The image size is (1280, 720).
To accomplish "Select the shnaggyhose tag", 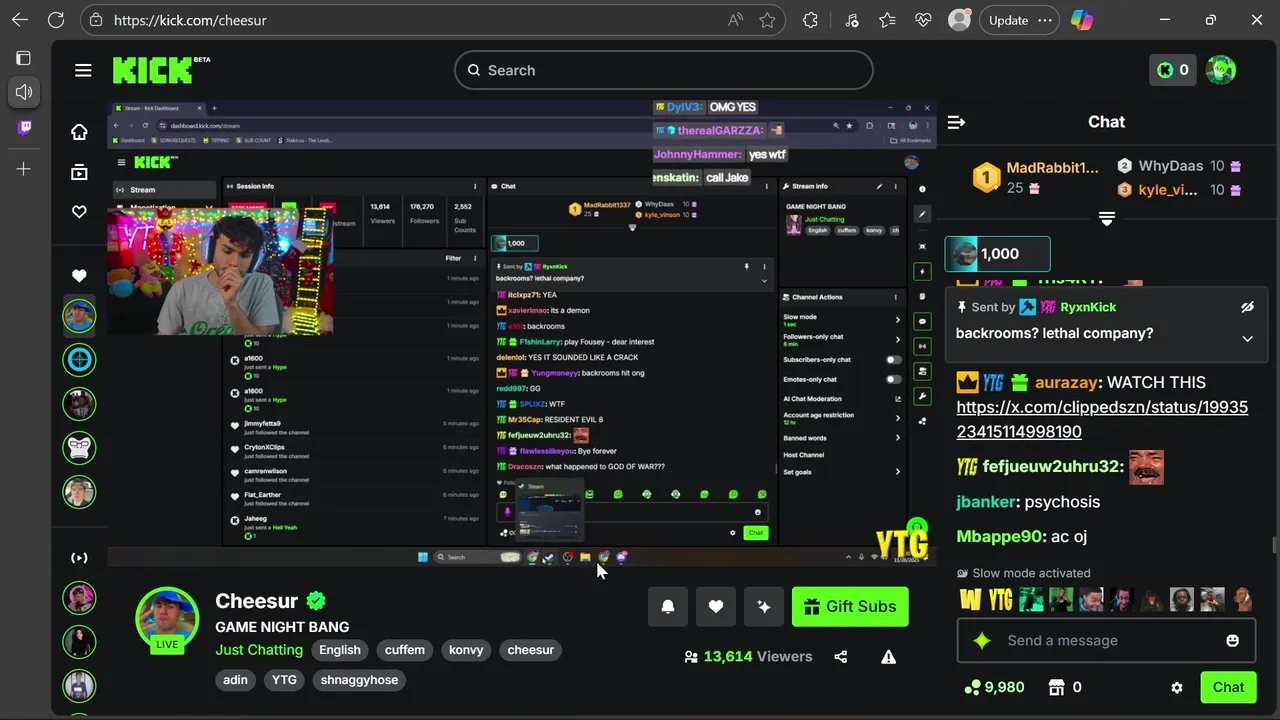I will (359, 680).
